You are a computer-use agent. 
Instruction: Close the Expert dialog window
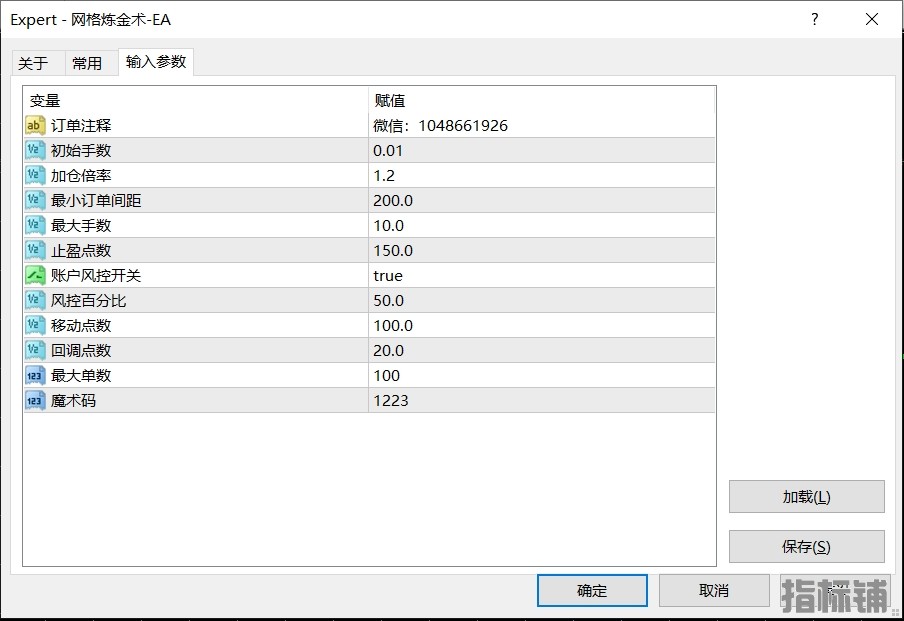point(872,20)
